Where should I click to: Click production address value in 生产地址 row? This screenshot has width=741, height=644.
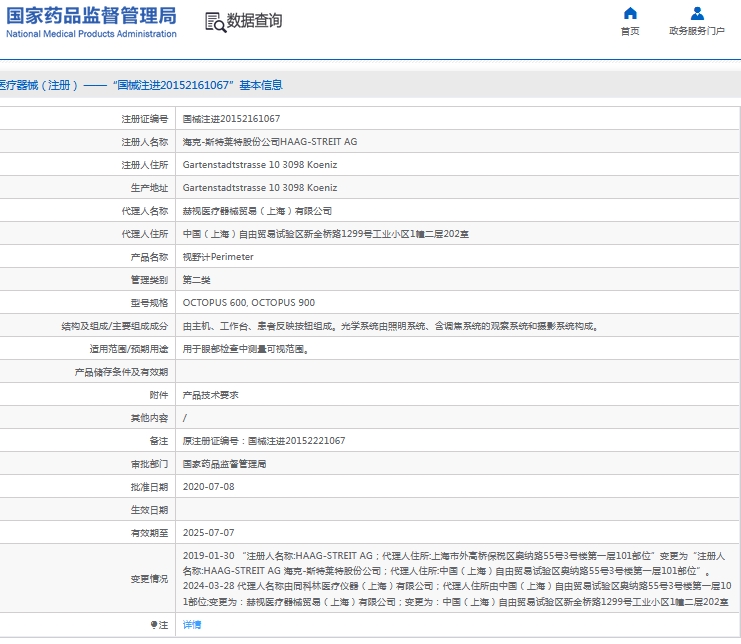pos(260,188)
